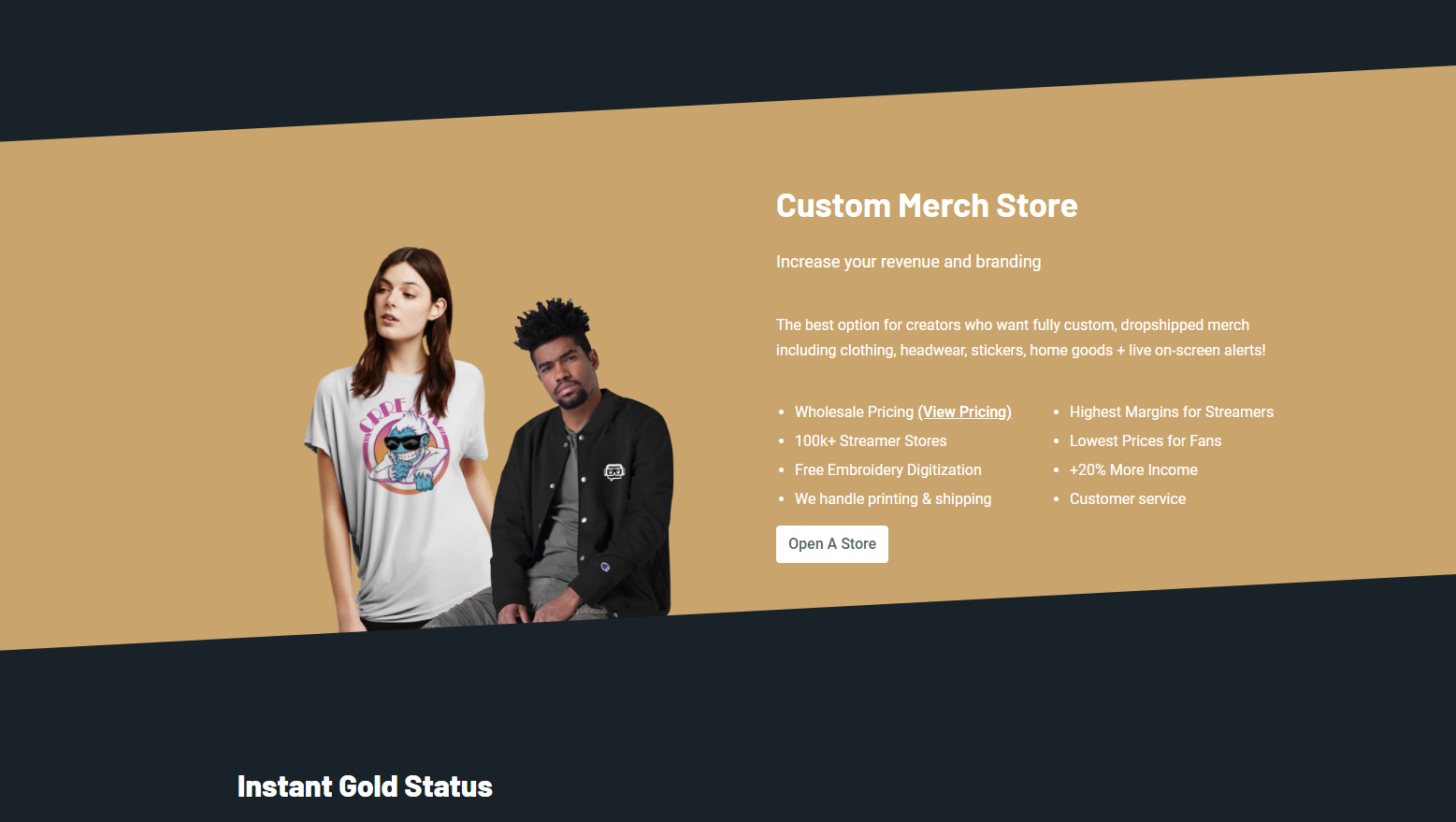
Task: Click Highest Margins for Streamers bullet
Action: (1172, 411)
